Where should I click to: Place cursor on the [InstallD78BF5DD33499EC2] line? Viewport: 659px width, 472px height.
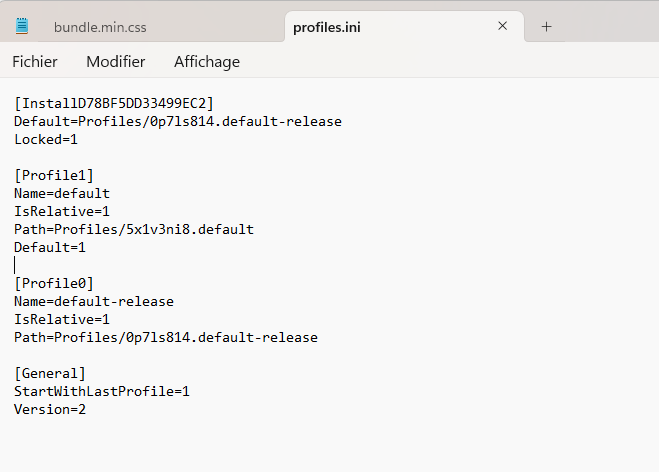(x=114, y=103)
